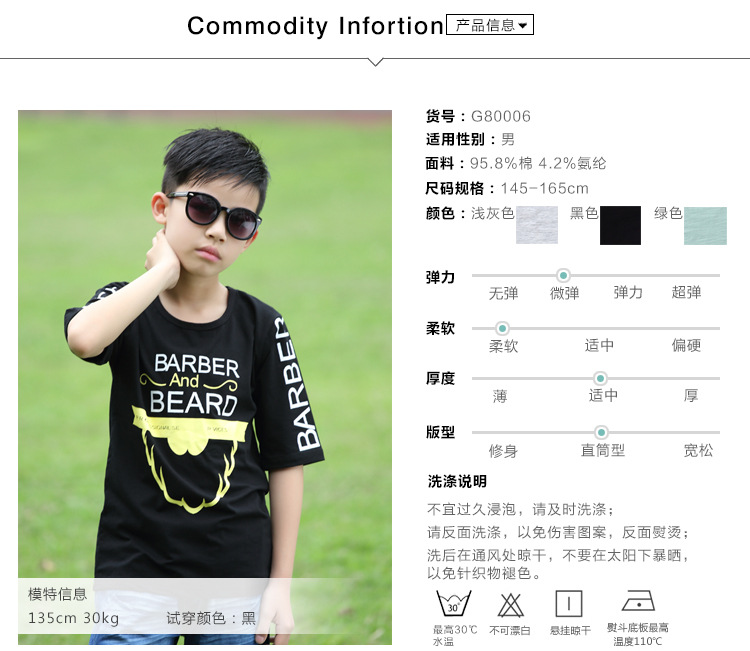Image resolution: width=750 pixels, height=651 pixels.
Task: Click the 洗涤说明 section heading
Action: click(457, 481)
